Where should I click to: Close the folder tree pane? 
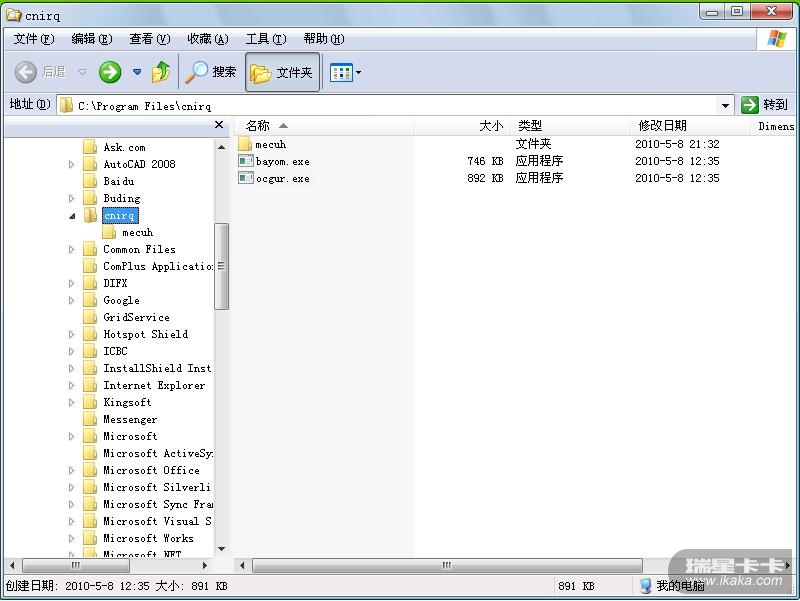[219, 125]
